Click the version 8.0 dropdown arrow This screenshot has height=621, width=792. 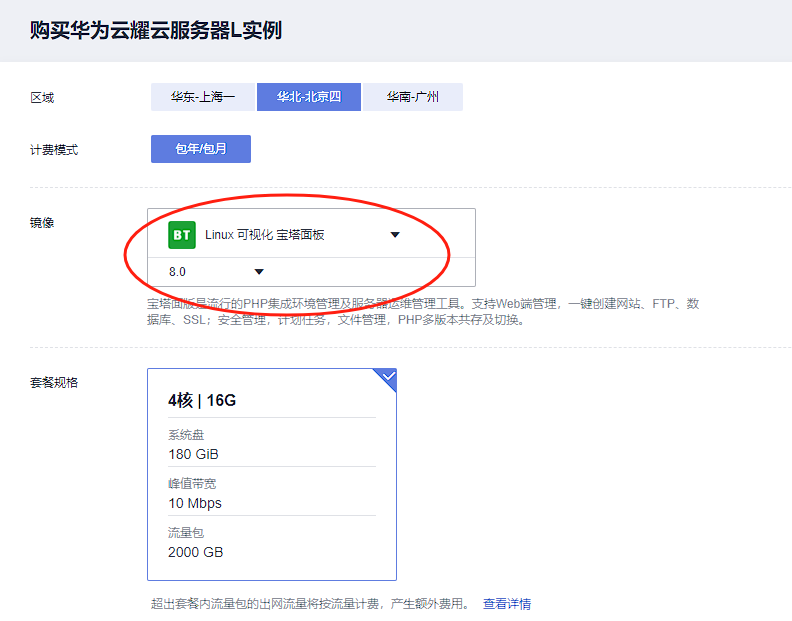pos(259,272)
